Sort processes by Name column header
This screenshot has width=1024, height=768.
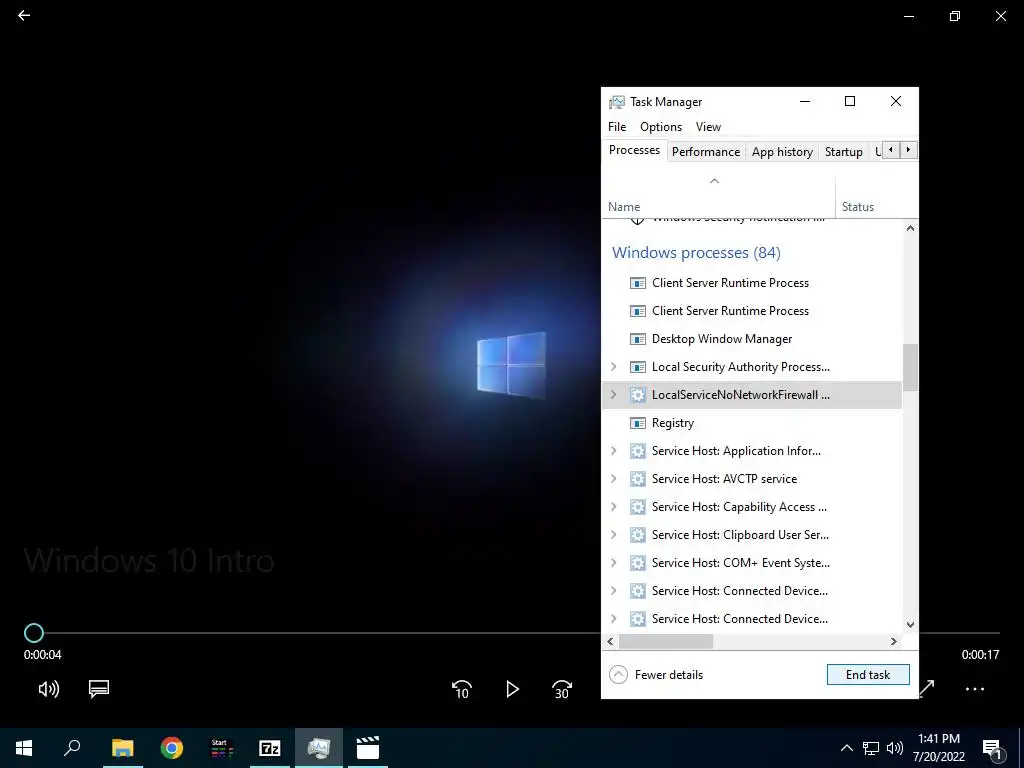click(718, 197)
